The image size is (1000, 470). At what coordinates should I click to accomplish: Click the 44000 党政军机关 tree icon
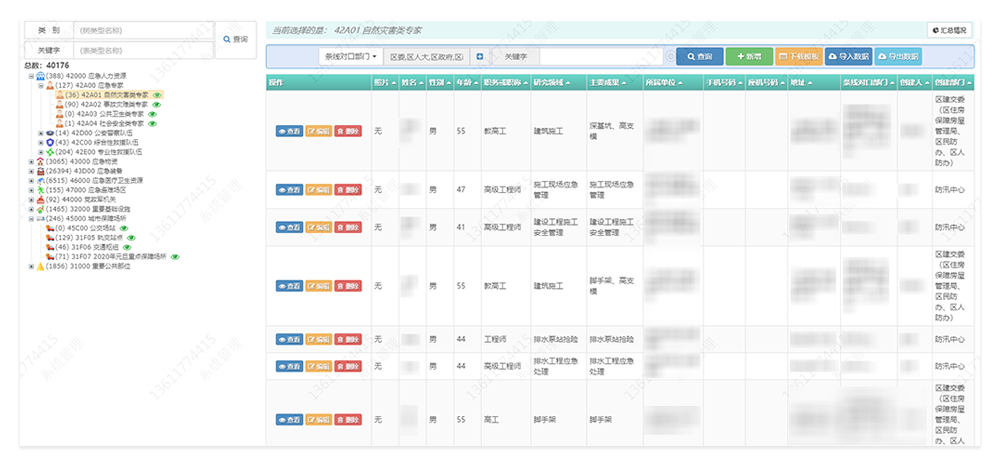(x=40, y=199)
